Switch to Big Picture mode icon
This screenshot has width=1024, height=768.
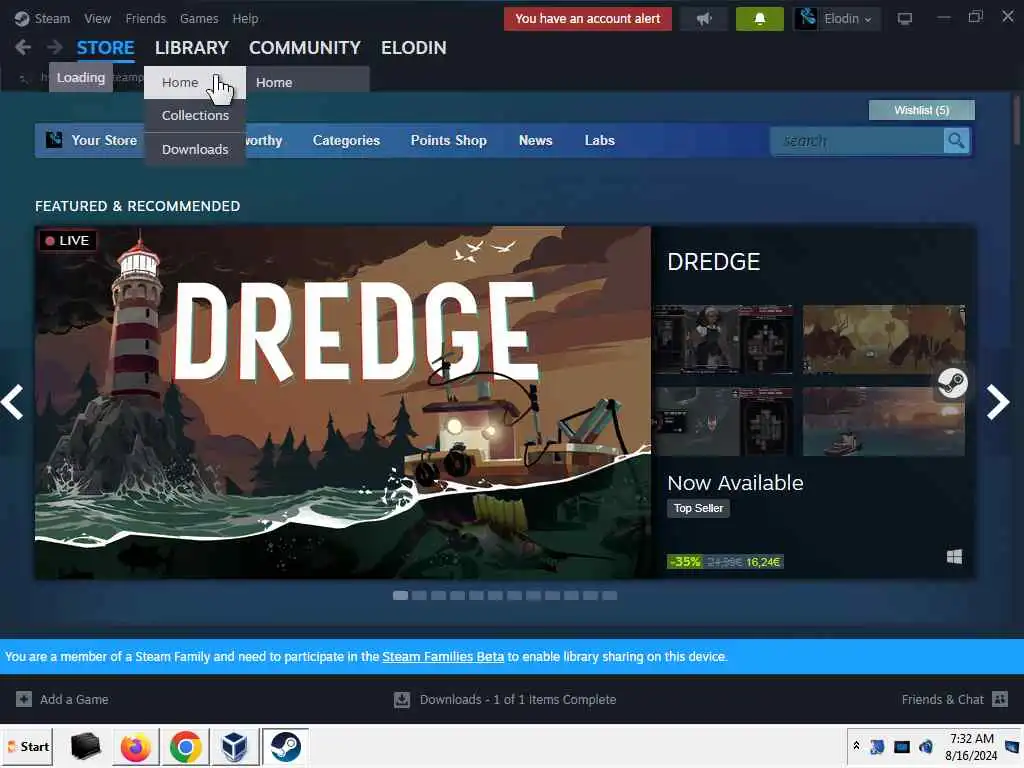coord(904,19)
